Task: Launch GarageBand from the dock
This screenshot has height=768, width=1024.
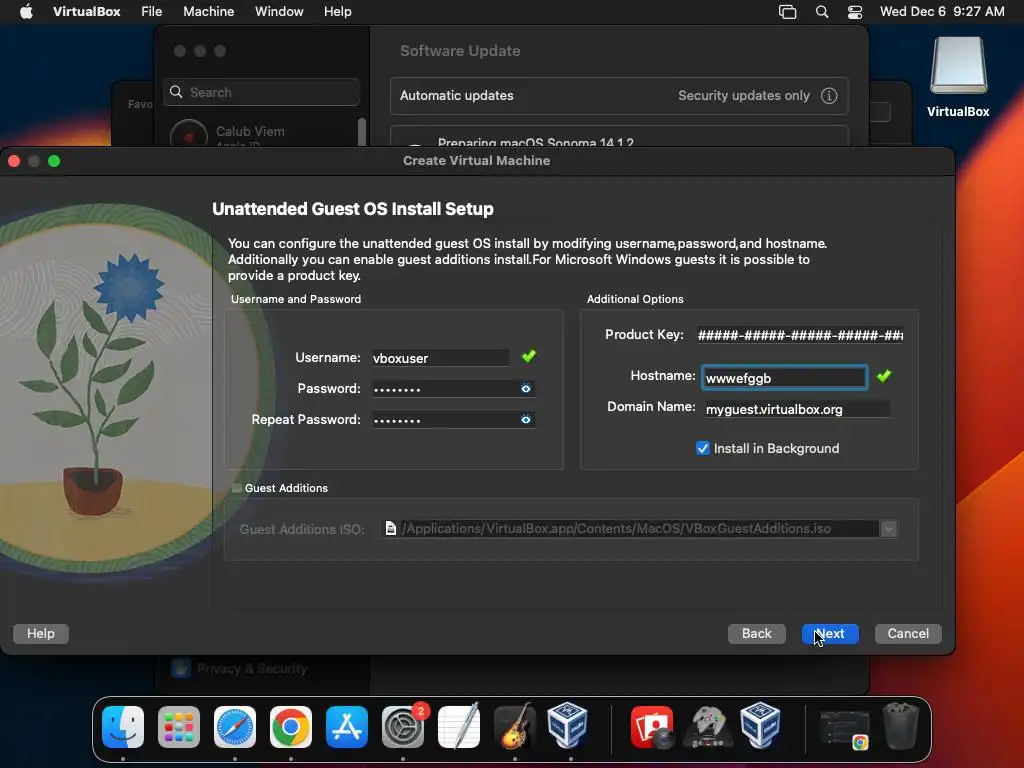Action: click(515, 727)
